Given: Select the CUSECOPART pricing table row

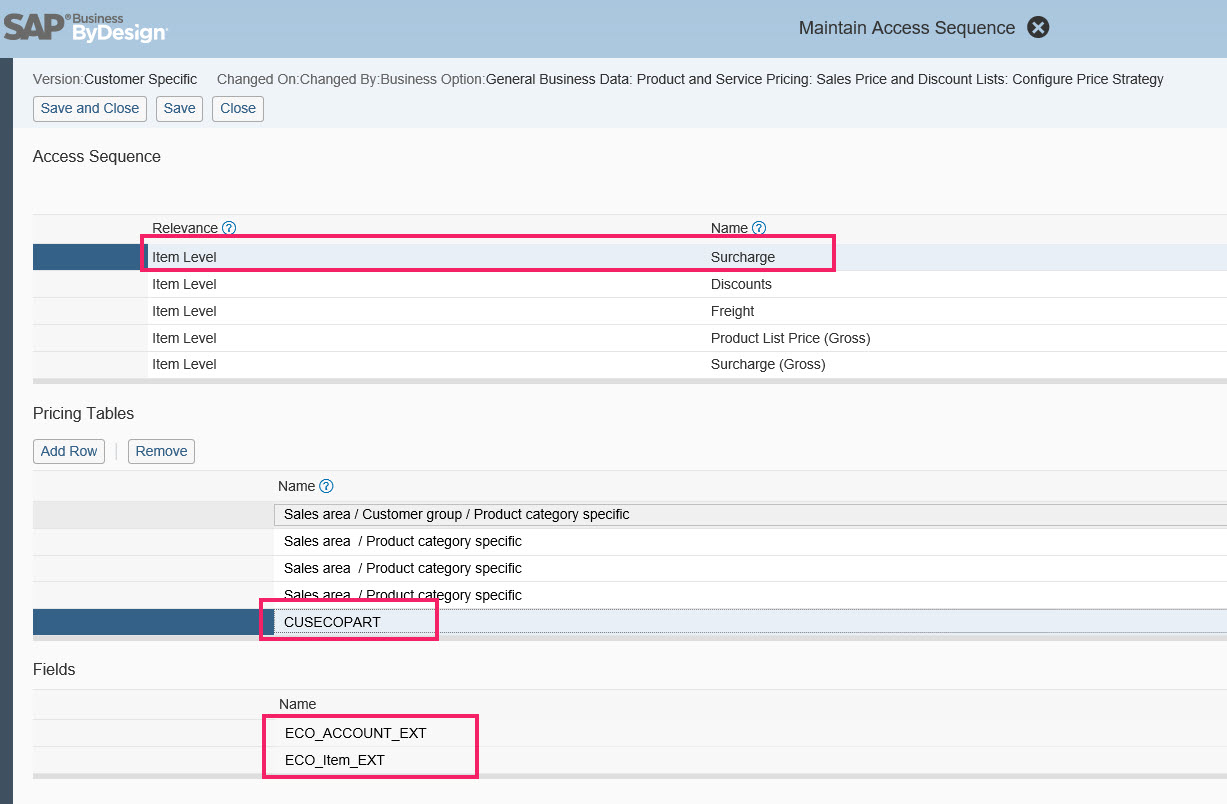Looking at the screenshot, I should click(x=630, y=622).
